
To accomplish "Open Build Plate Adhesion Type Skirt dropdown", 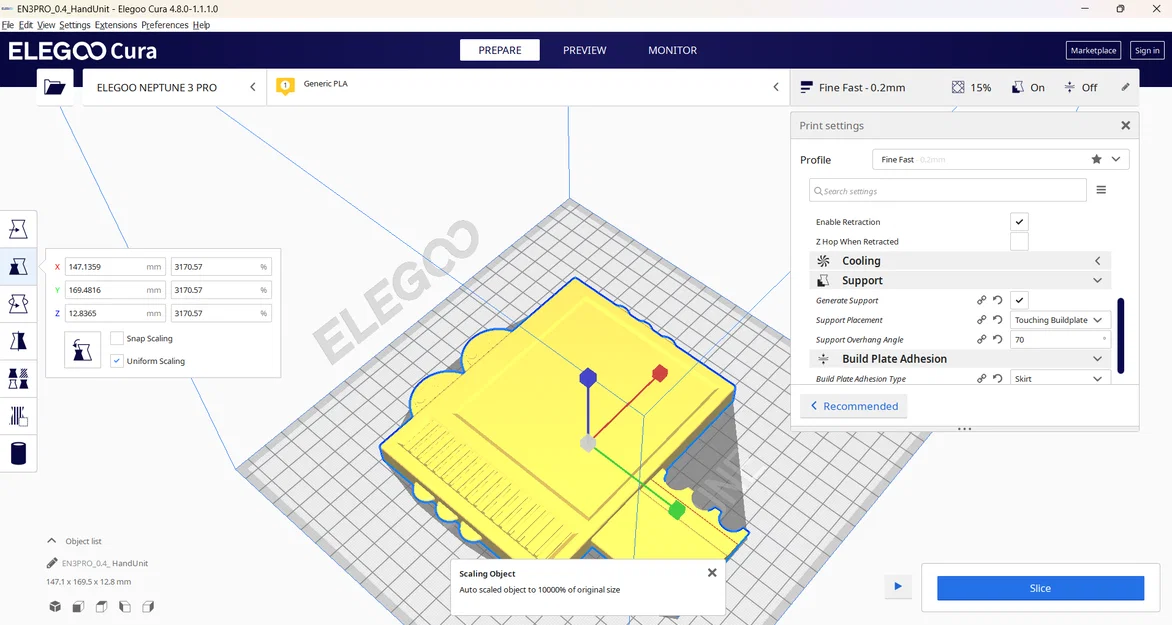I will point(1060,378).
